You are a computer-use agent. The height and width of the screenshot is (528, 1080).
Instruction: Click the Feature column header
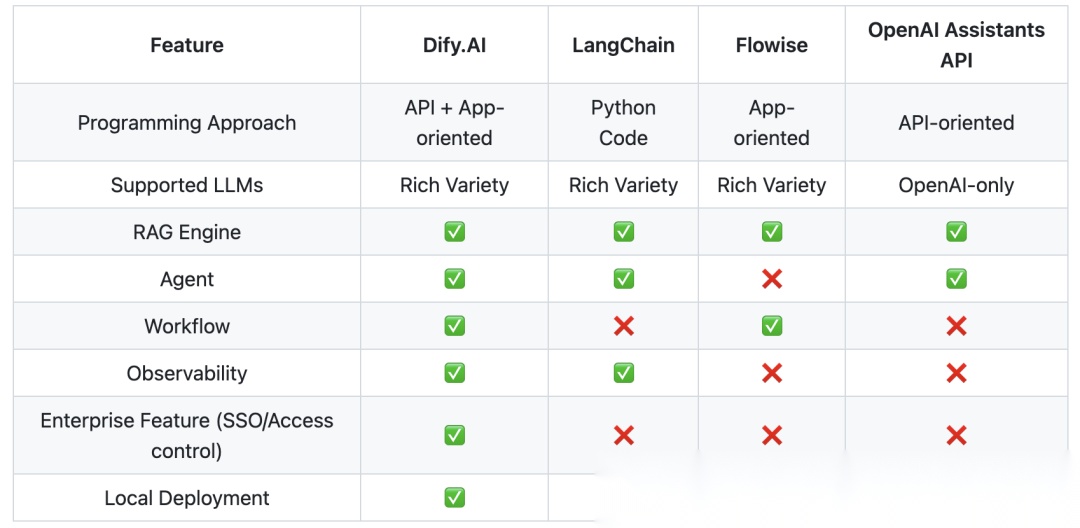click(187, 45)
